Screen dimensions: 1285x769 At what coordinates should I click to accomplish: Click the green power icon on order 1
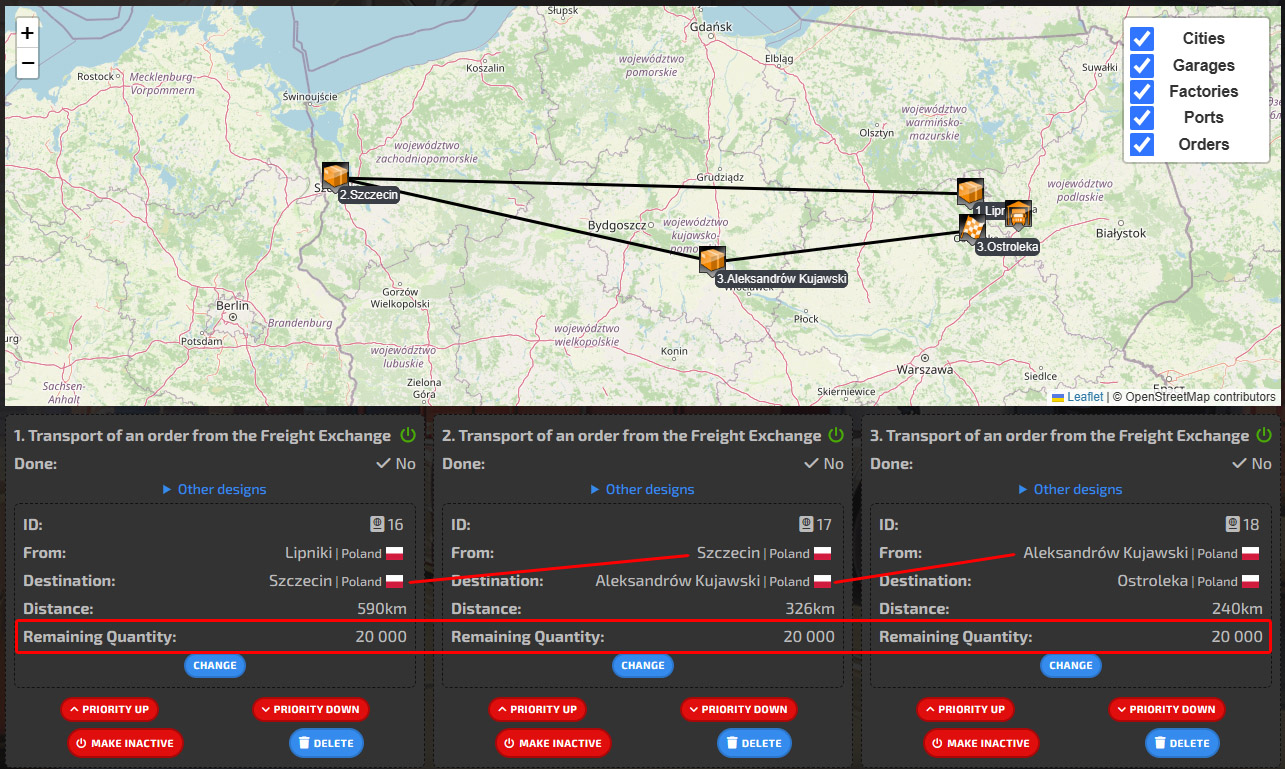408,435
